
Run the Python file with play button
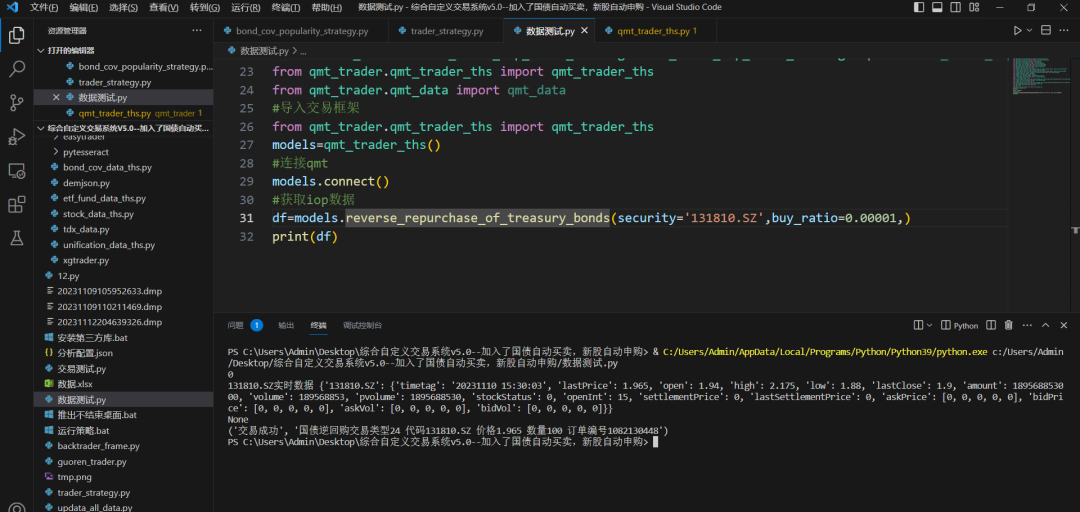(1017, 31)
